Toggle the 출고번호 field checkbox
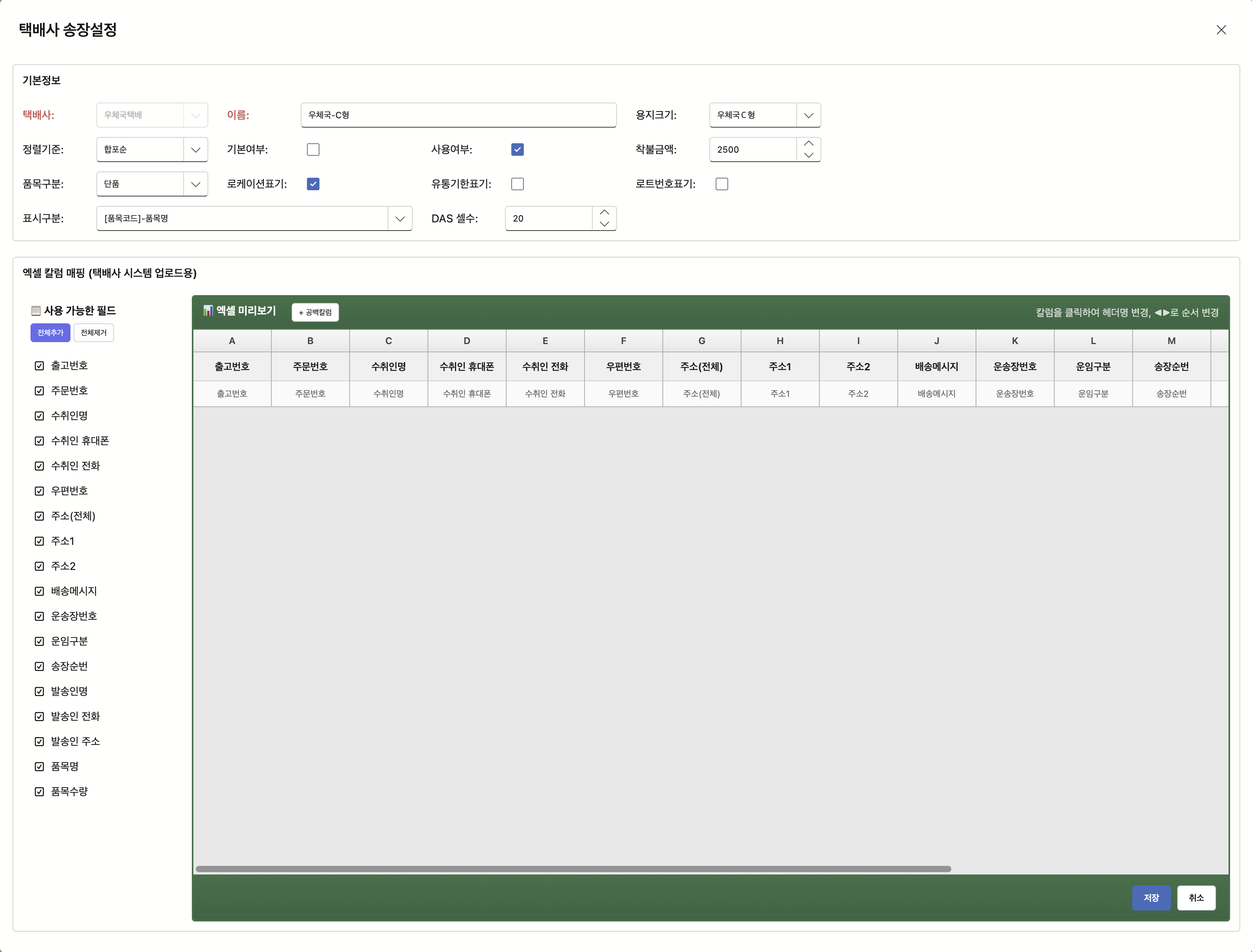Image resolution: width=1252 pixels, height=952 pixels. point(39,366)
